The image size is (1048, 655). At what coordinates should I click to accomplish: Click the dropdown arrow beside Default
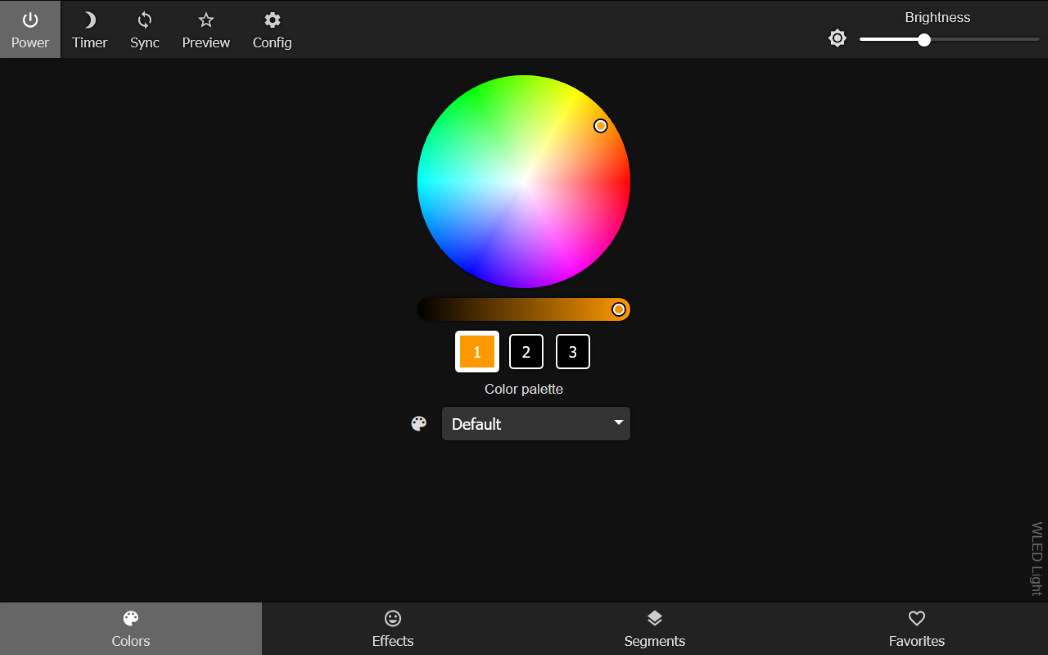click(619, 423)
